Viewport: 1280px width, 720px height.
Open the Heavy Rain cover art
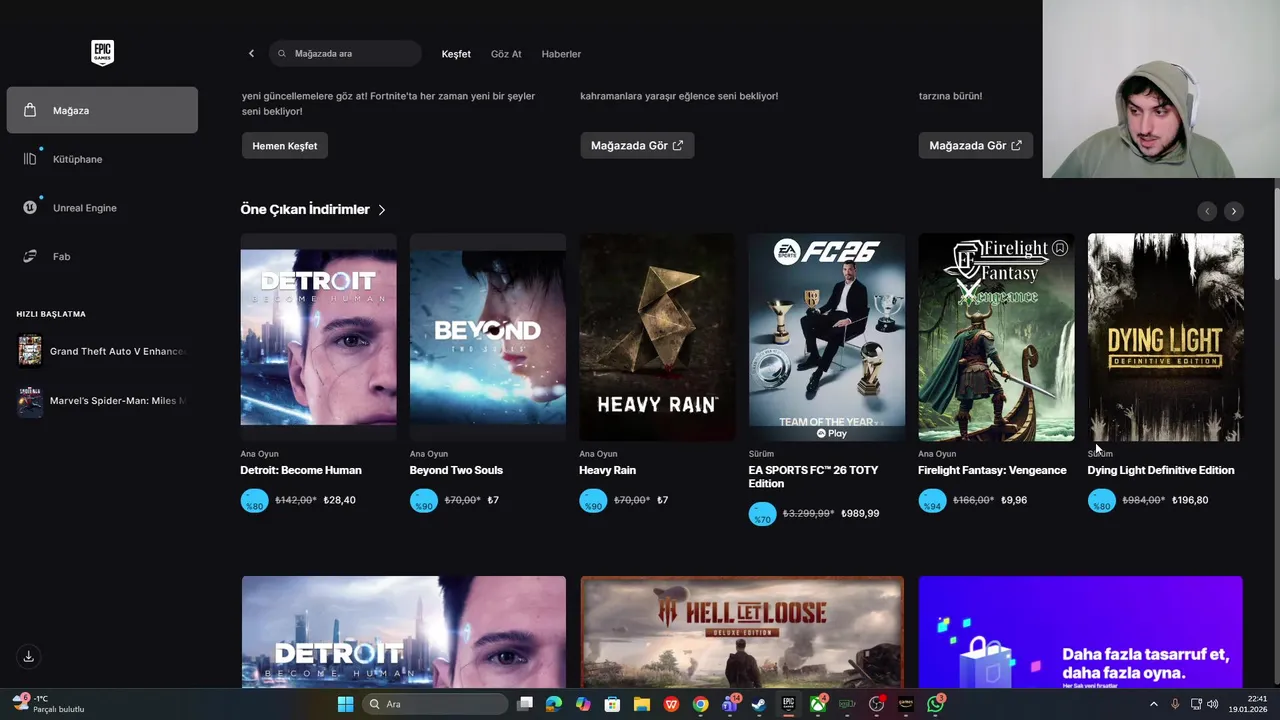click(657, 337)
